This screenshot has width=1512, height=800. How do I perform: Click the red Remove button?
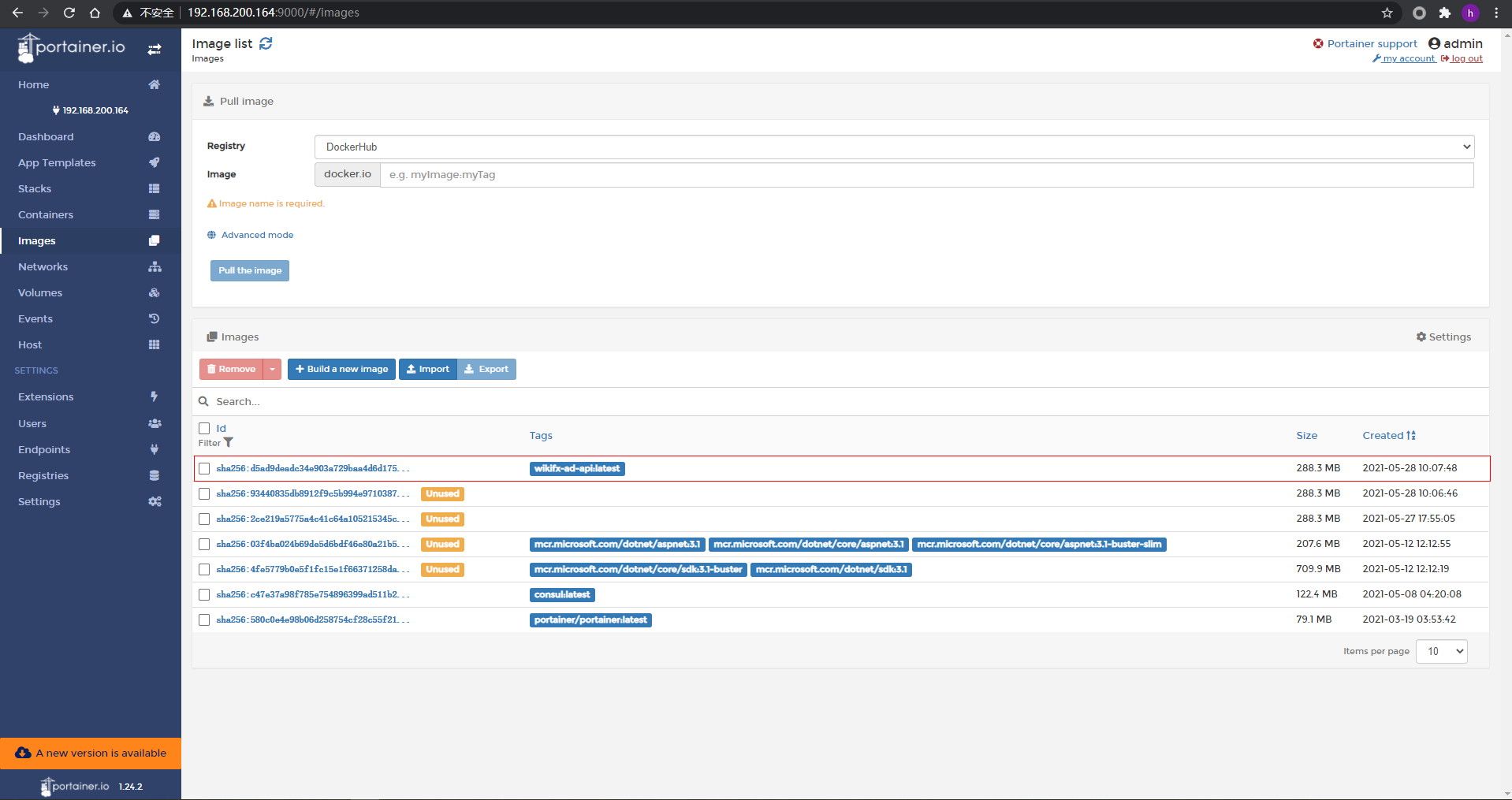coord(231,369)
